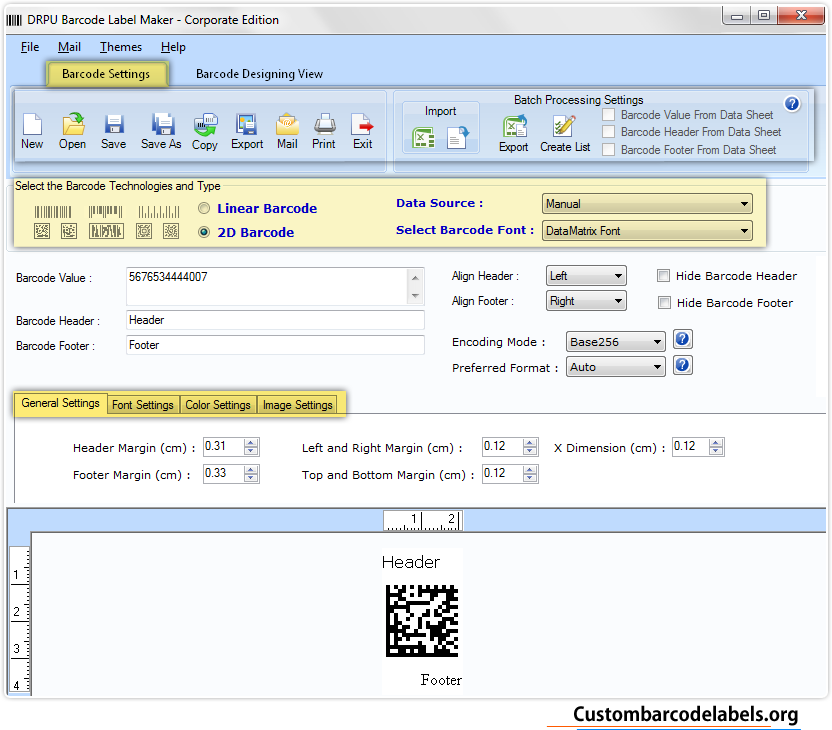The image size is (832, 730).
Task: Click Header Margin value field
Action: pos(224,446)
